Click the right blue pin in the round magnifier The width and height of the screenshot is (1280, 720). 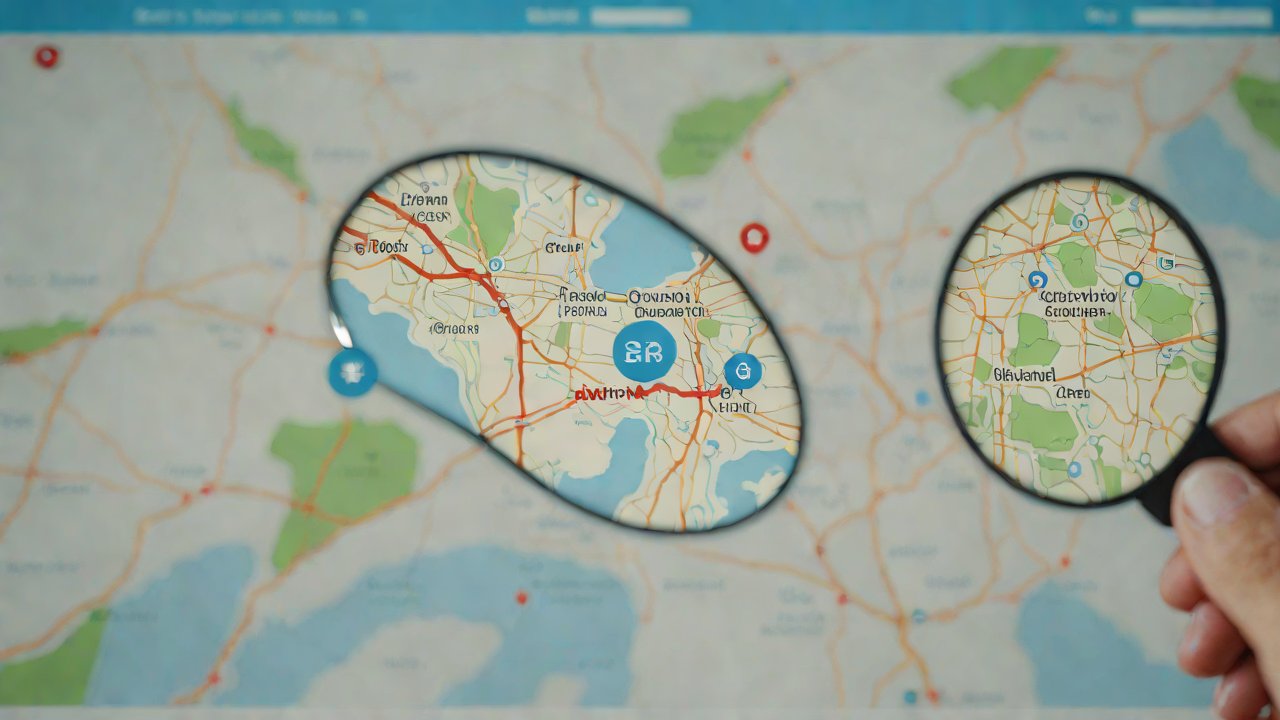point(1133,279)
